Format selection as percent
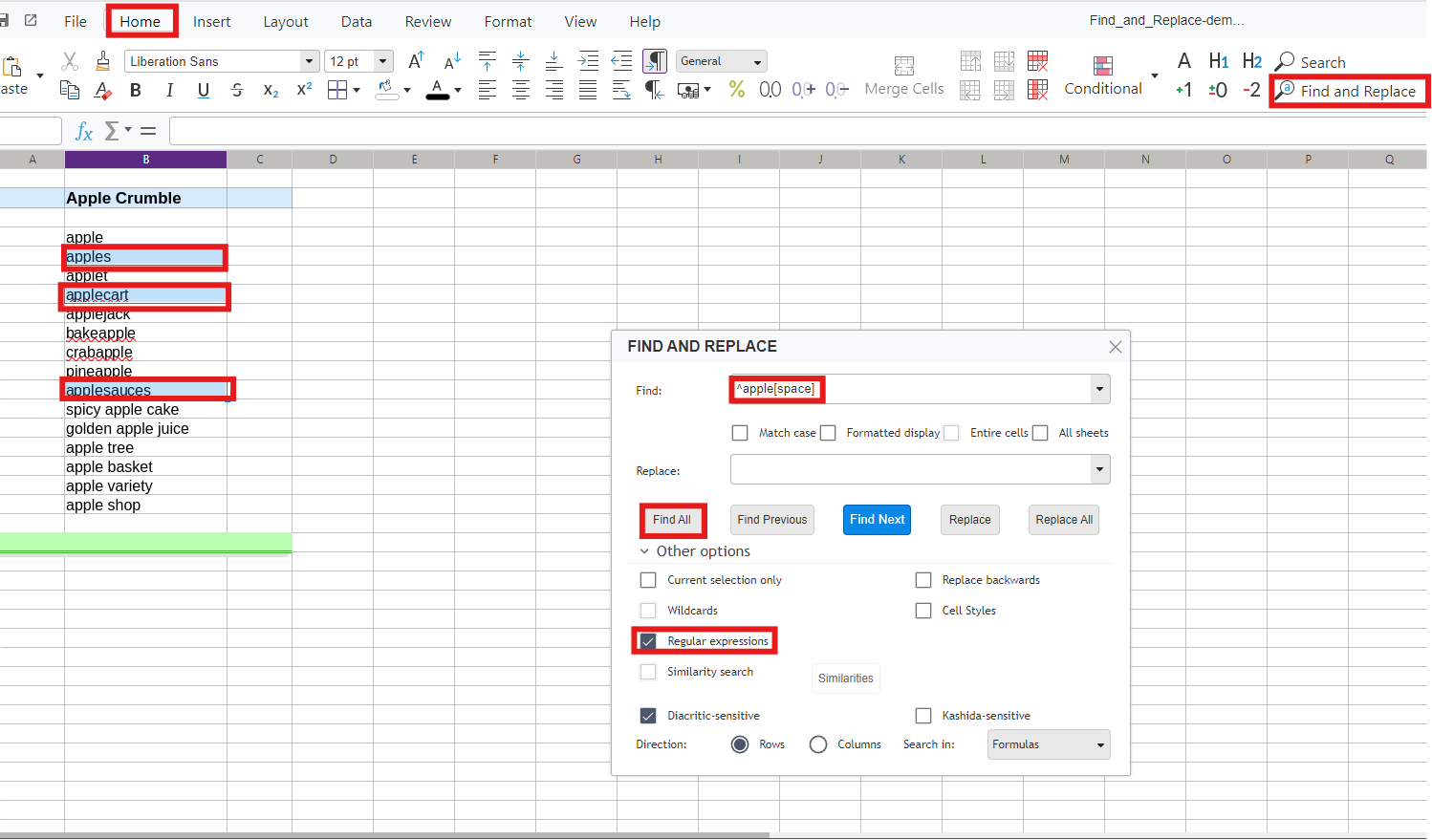Screen dimensions: 1432x840 tap(736, 89)
